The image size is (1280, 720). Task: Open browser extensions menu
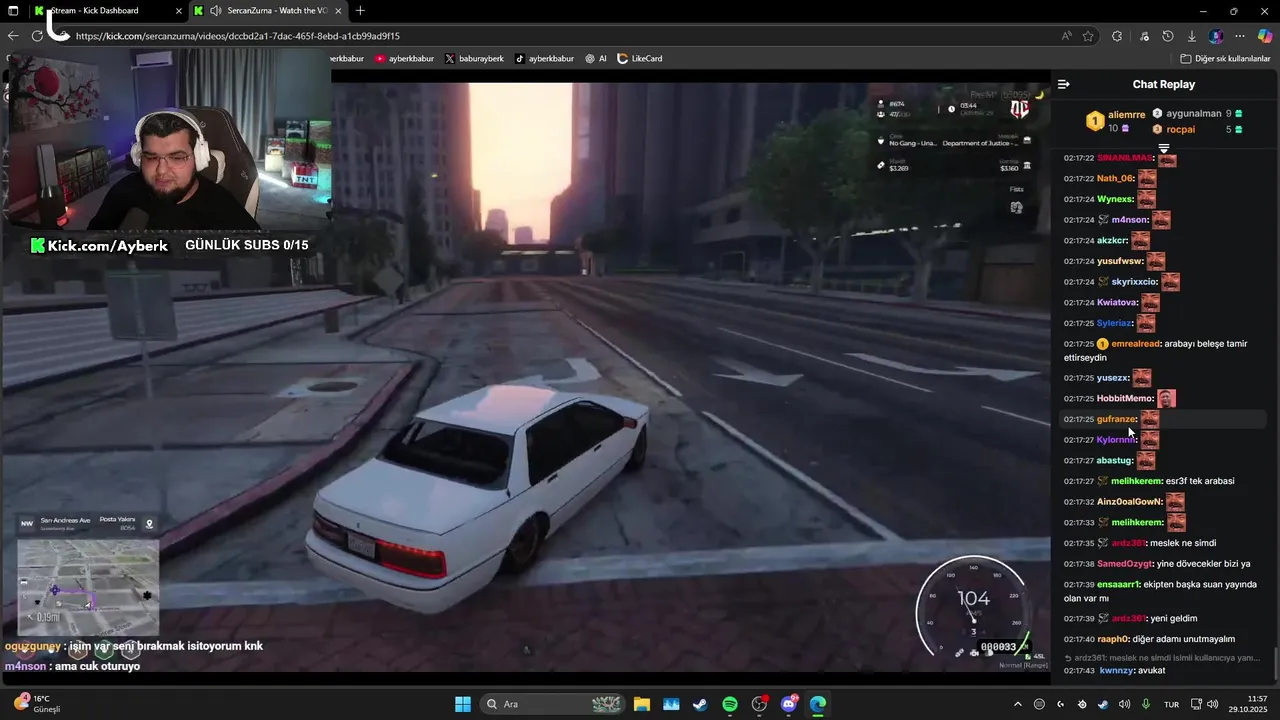[1117, 36]
